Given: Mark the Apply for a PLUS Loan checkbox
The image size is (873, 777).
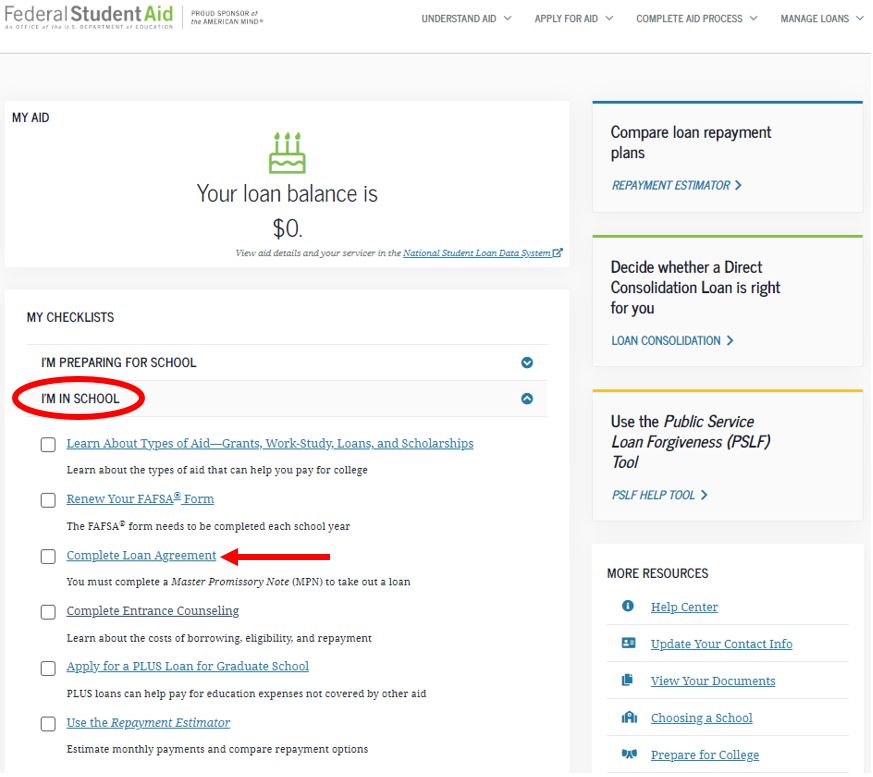Looking at the screenshot, I should (48, 668).
